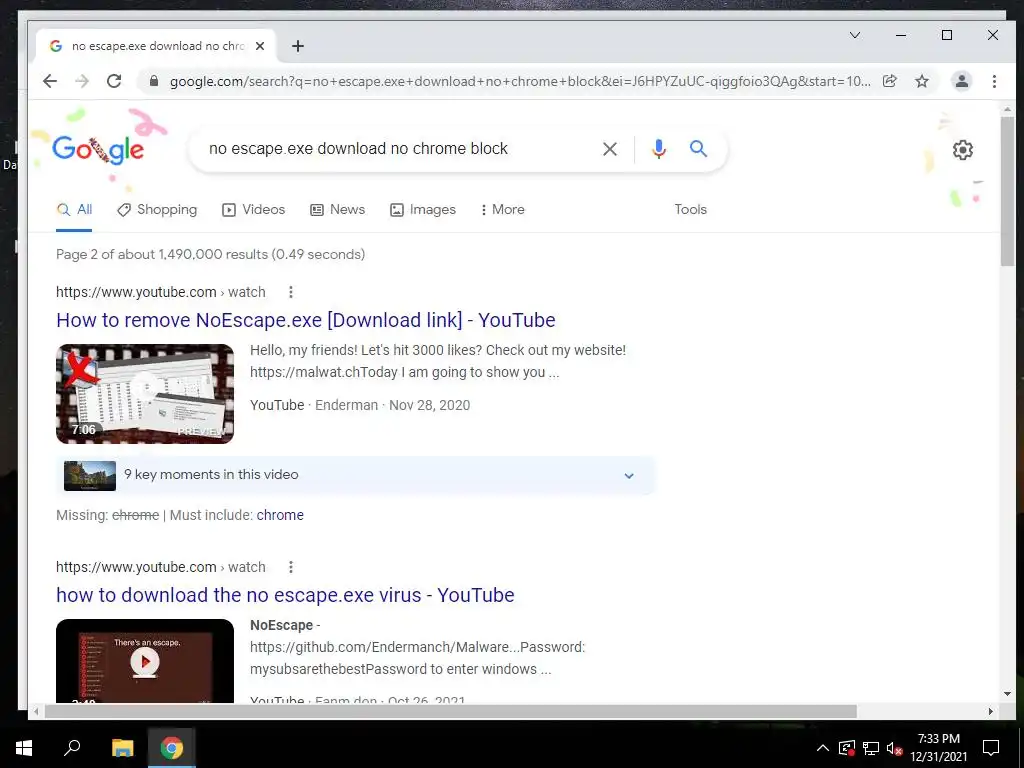
Task: Expand 9 key moments in this video
Action: tap(356, 475)
